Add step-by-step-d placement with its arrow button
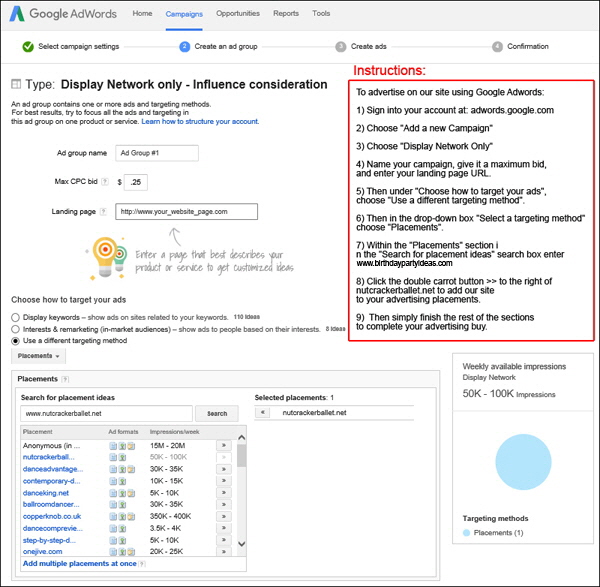The image size is (600, 587). (x=224, y=540)
